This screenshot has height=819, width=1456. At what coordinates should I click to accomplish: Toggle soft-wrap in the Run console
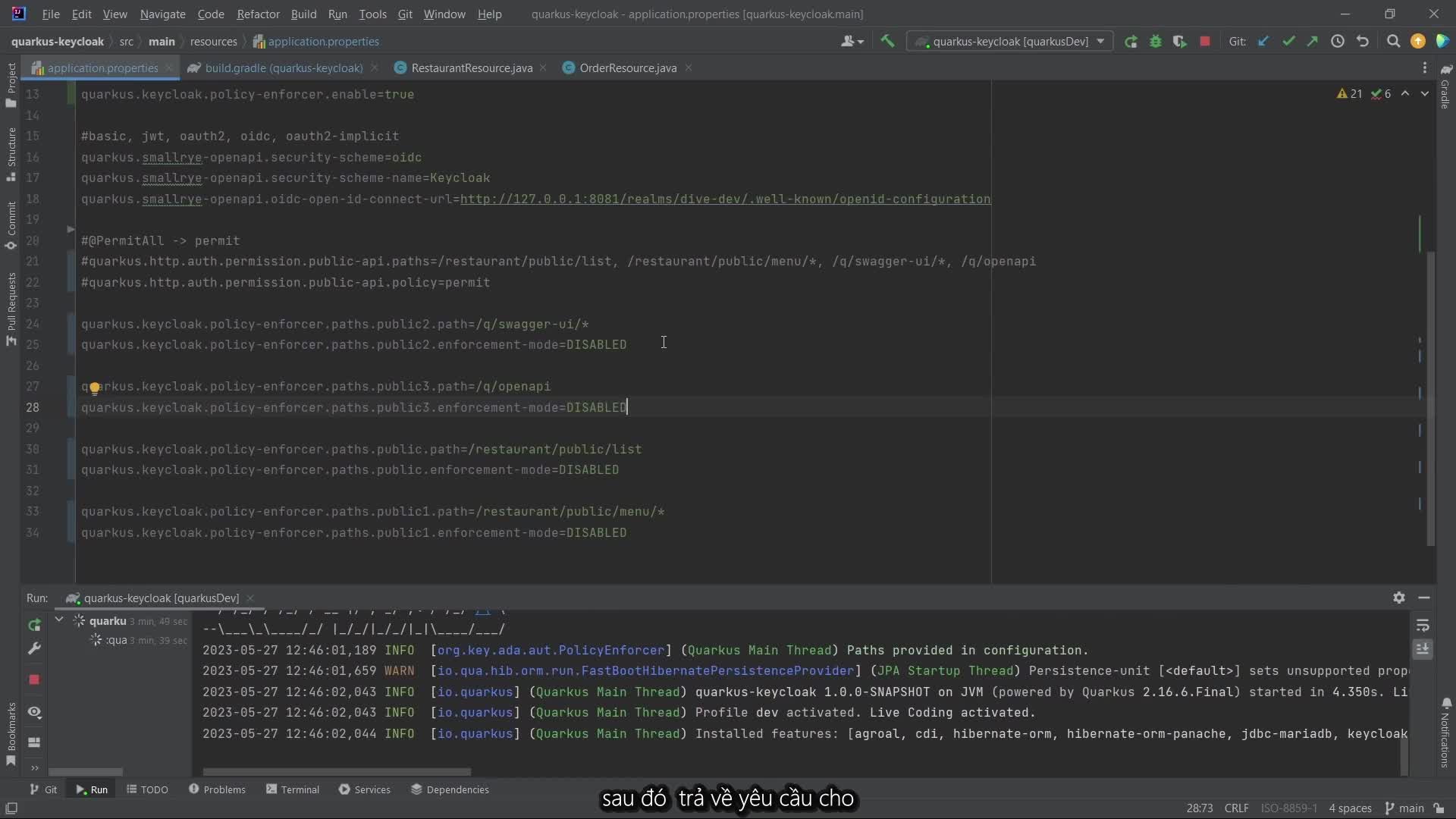pyautogui.click(x=1423, y=626)
